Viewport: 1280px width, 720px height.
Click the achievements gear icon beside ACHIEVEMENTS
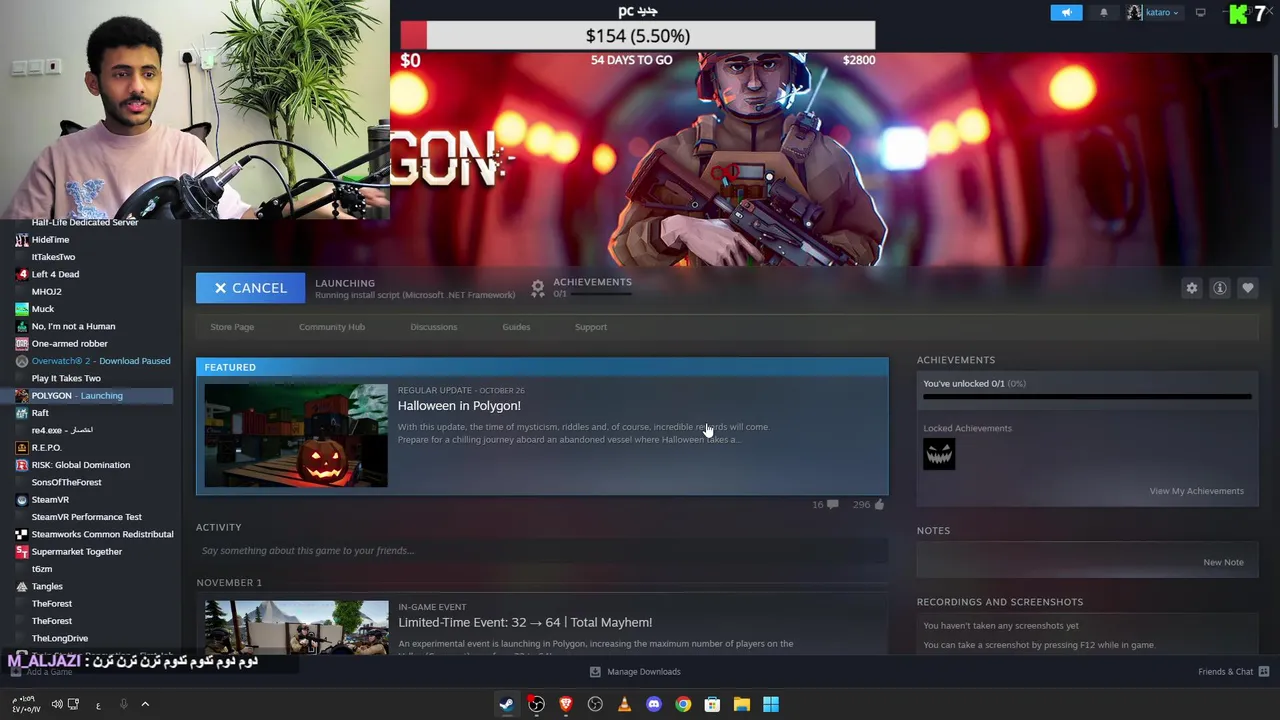click(x=538, y=288)
